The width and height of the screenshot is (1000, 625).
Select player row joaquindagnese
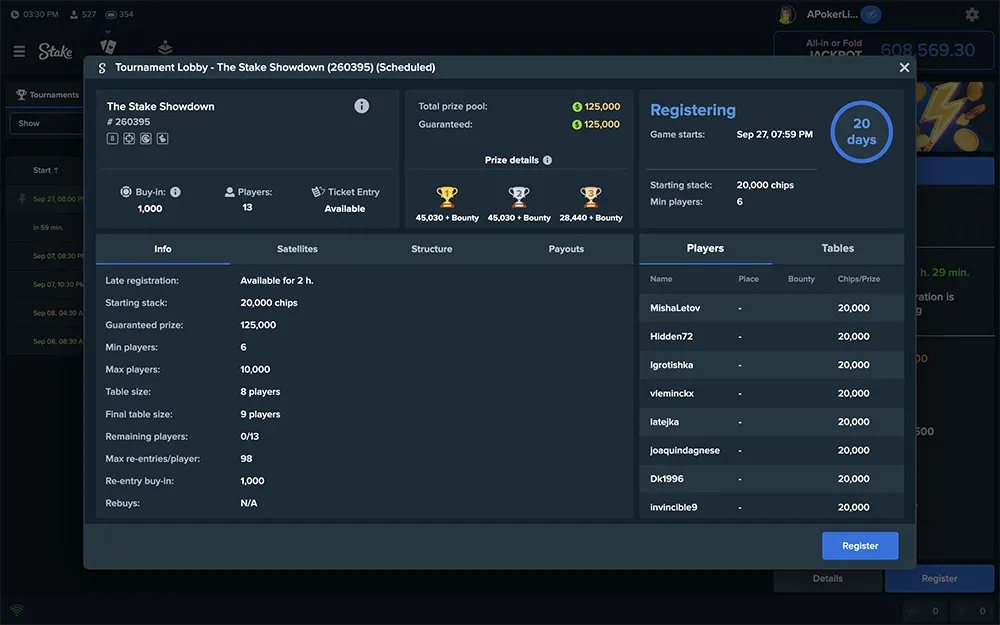tap(772, 450)
